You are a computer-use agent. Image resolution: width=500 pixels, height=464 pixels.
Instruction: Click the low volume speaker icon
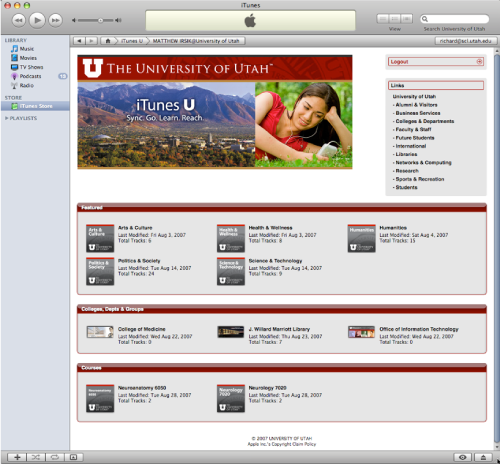[x=74, y=20]
